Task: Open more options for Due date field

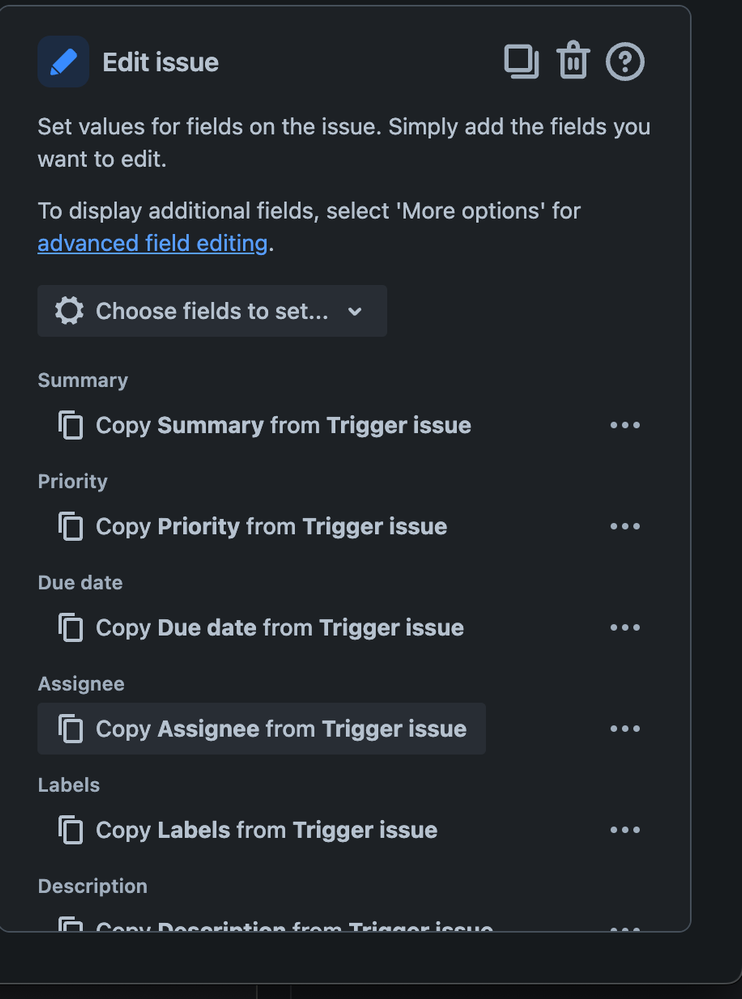Action: point(625,628)
